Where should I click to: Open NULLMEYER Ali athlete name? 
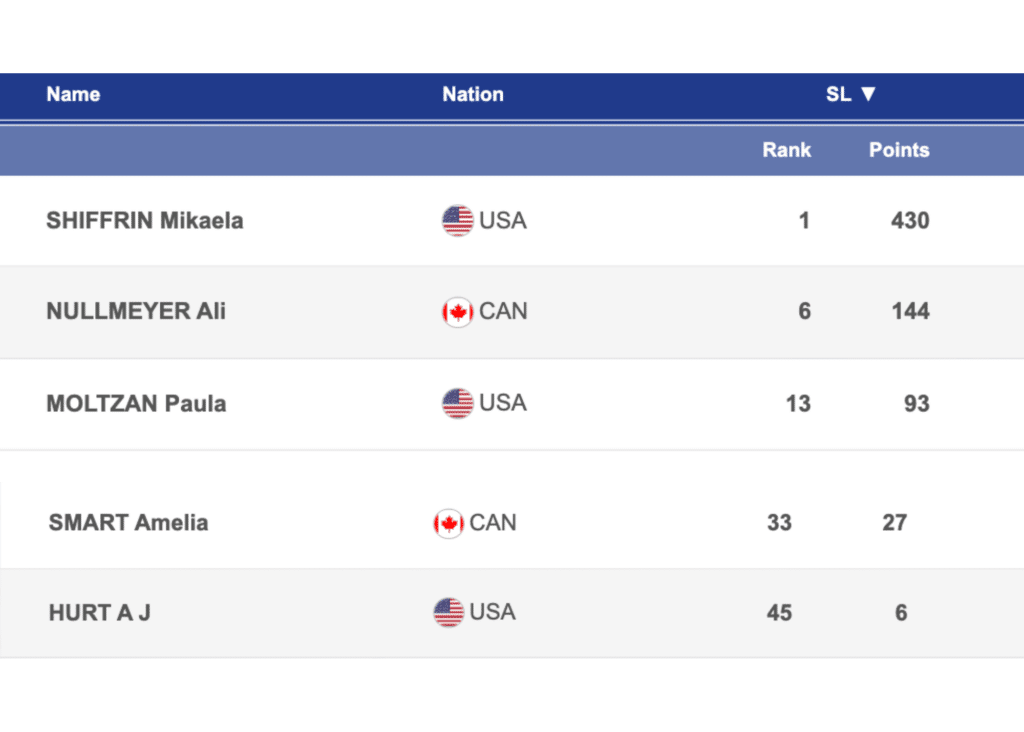click(136, 311)
